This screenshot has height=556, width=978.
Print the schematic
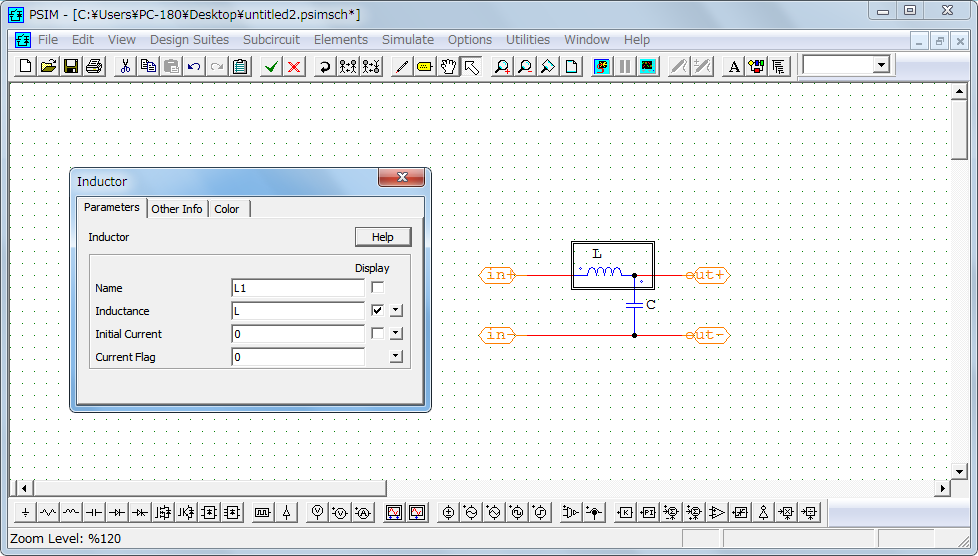pos(94,66)
